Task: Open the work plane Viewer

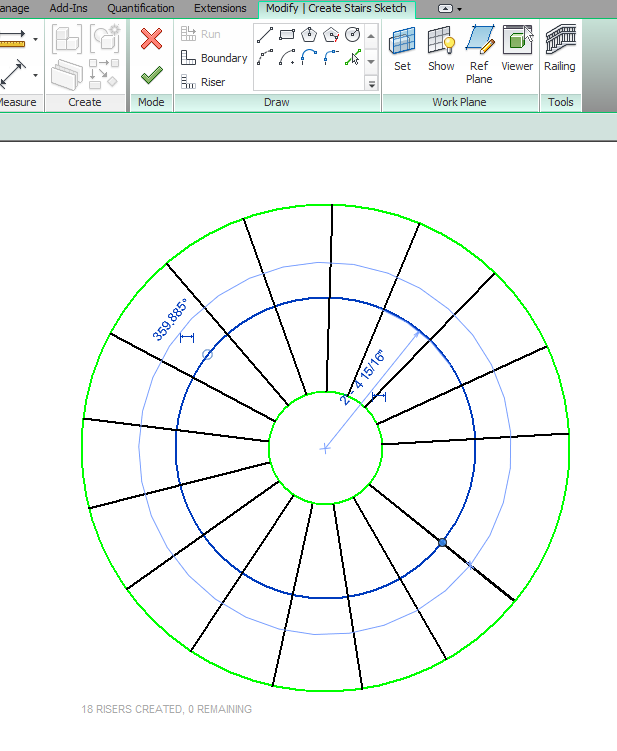Action: pyautogui.click(x=517, y=49)
